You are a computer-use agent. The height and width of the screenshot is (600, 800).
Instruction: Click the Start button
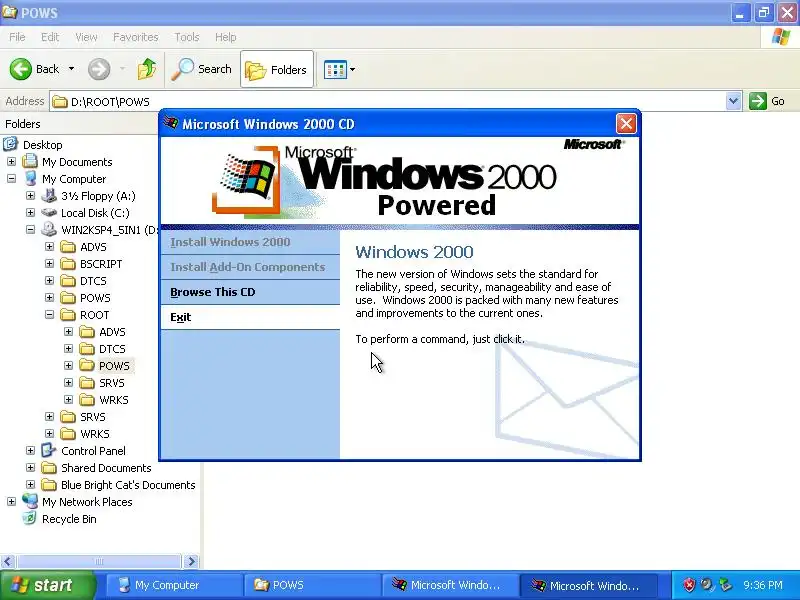pyautogui.click(x=47, y=585)
